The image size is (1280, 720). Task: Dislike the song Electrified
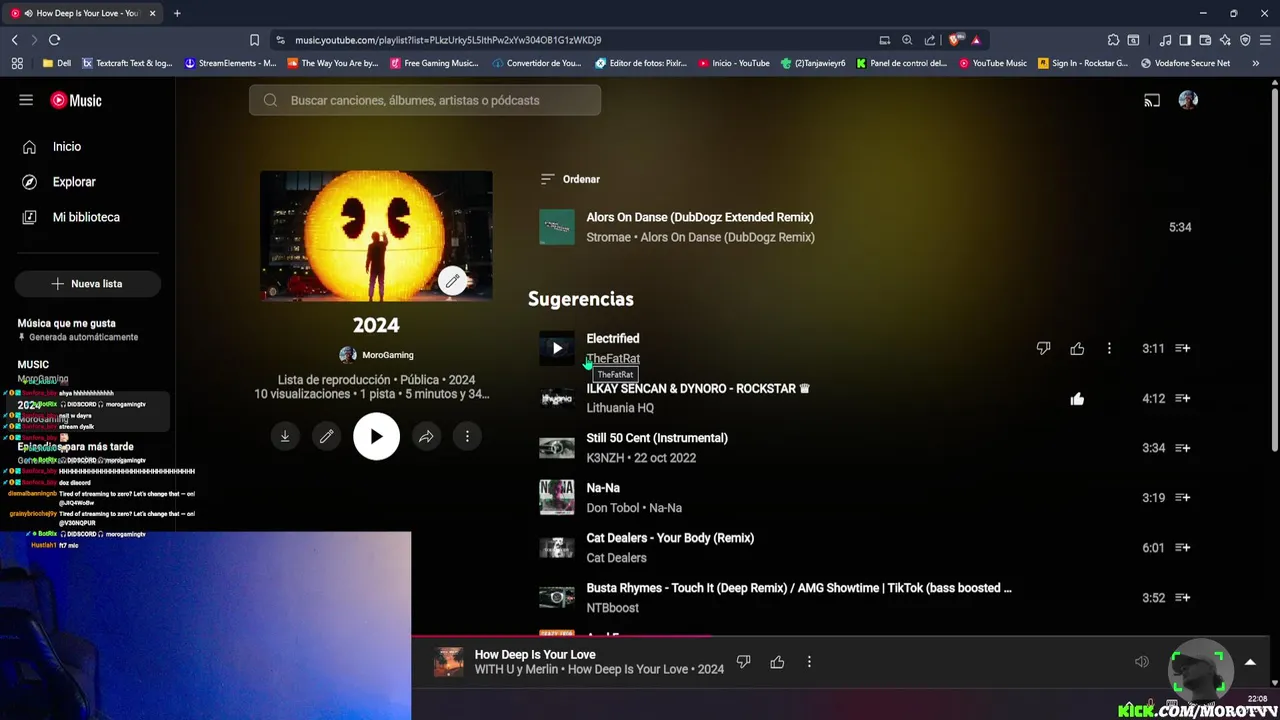point(1043,348)
